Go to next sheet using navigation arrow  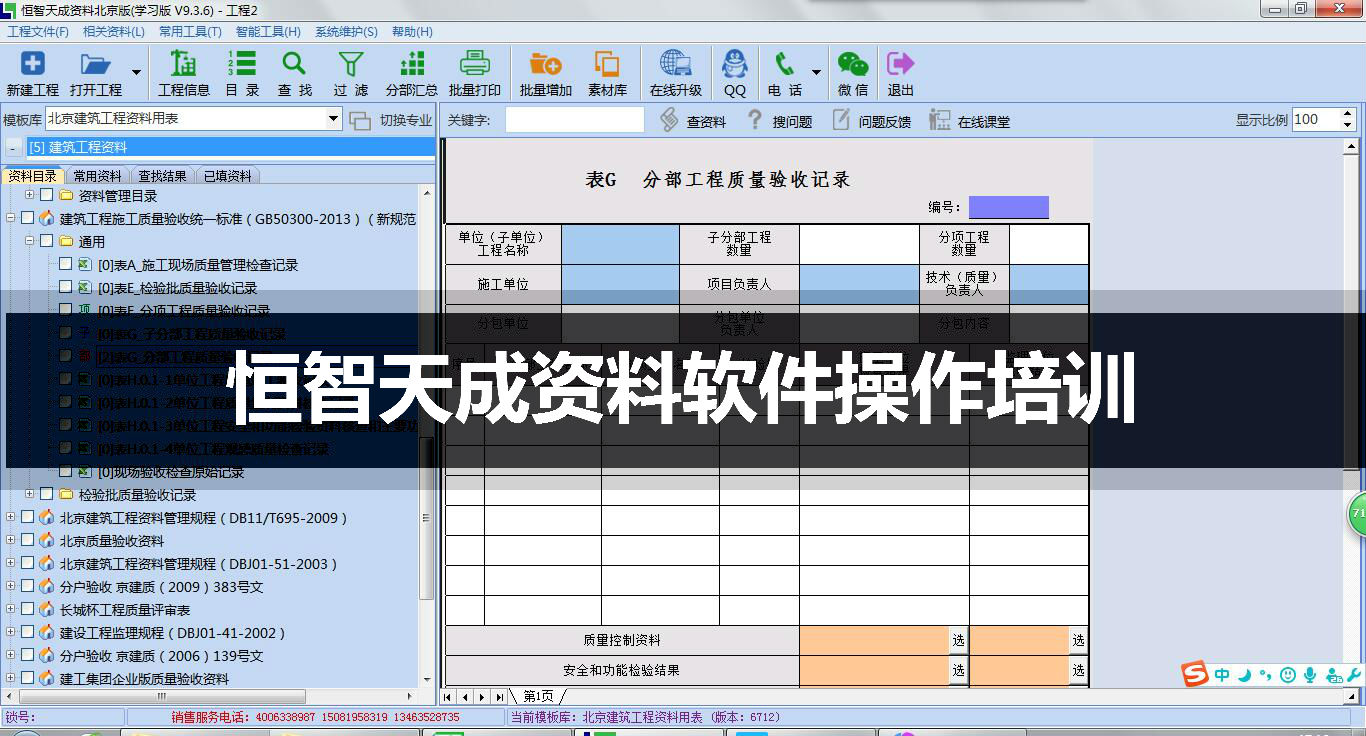click(x=482, y=697)
